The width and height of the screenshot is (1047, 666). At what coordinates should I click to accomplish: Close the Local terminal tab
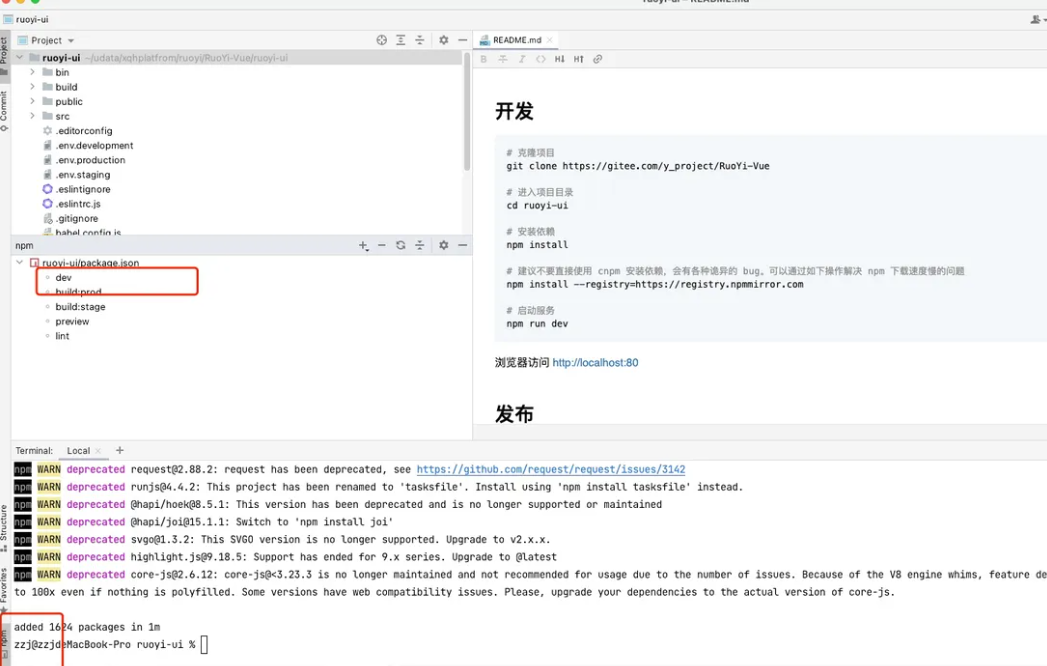tap(98, 451)
